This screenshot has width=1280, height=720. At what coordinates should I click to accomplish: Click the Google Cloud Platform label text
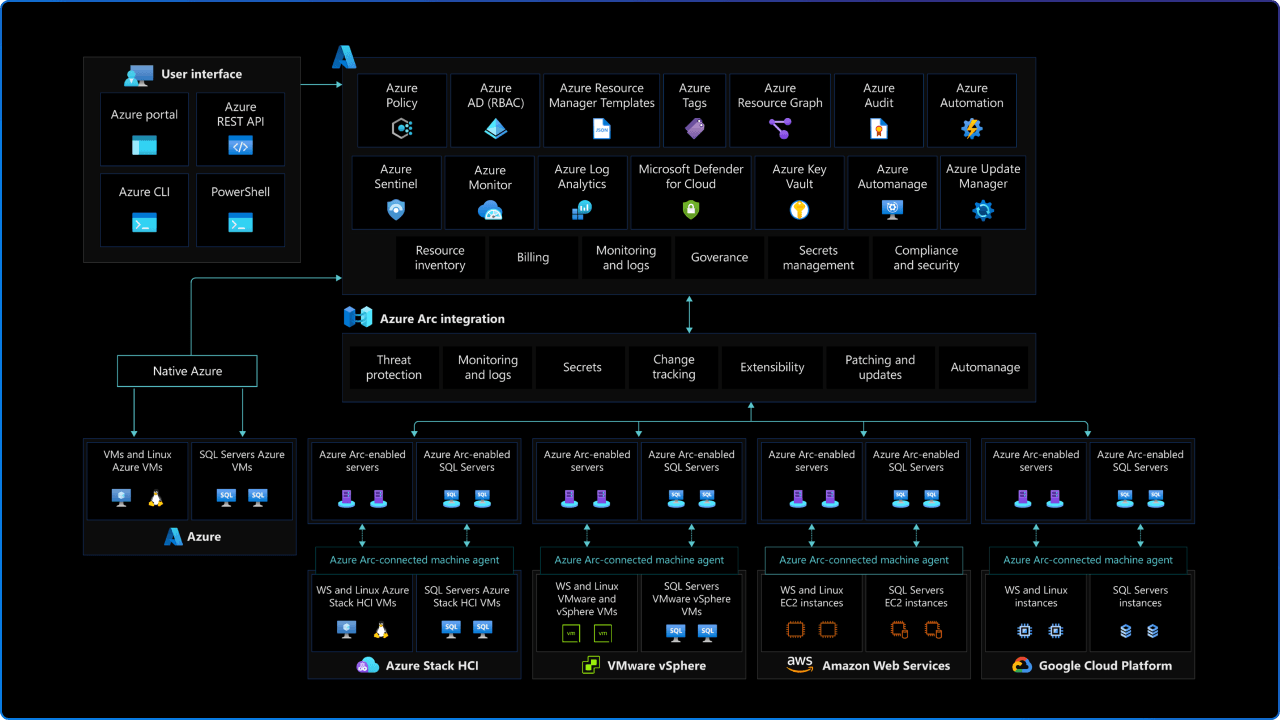coord(1105,666)
